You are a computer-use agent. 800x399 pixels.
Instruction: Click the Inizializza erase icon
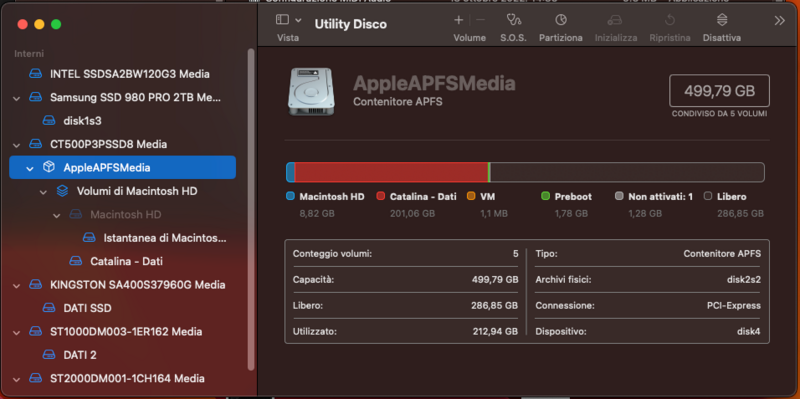click(615, 20)
